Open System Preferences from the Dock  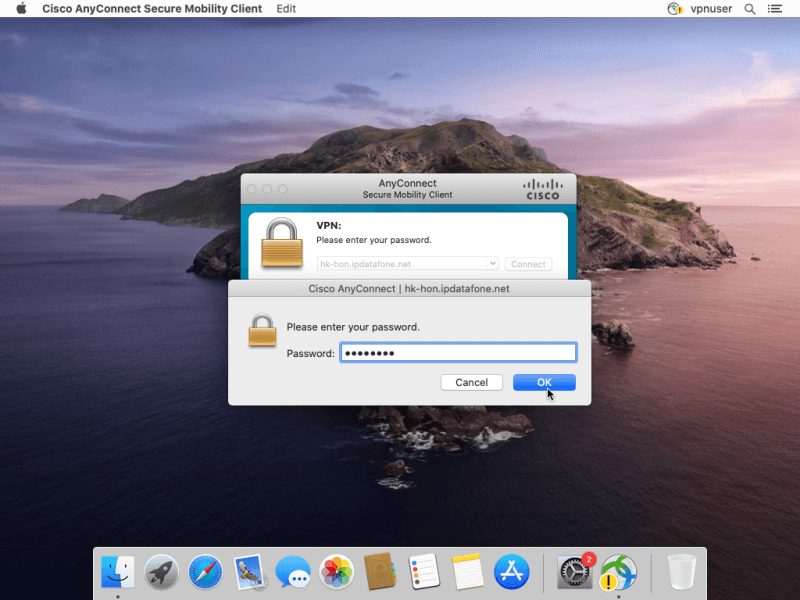(x=575, y=573)
